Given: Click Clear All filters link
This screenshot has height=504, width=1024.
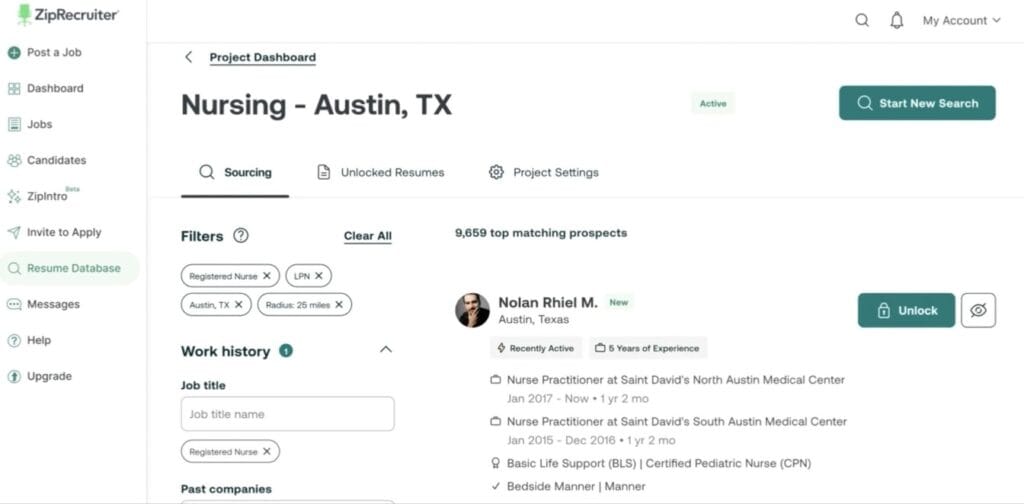Looking at the screenshot, I should point(368,236).
